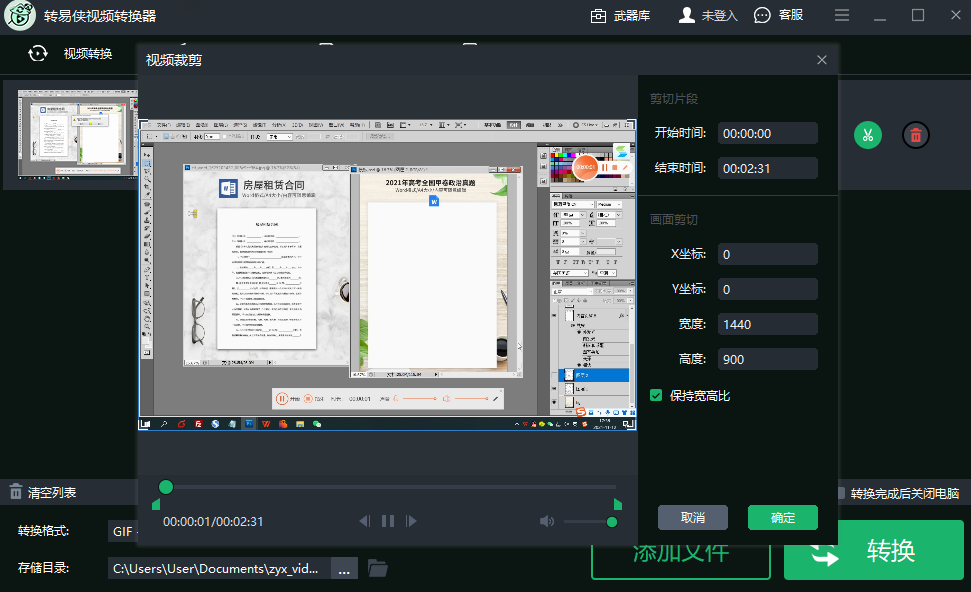The width and height of the screenshot is (971, 592).
Task: Step to the previous frame
Action: click(x=364, y=521)
